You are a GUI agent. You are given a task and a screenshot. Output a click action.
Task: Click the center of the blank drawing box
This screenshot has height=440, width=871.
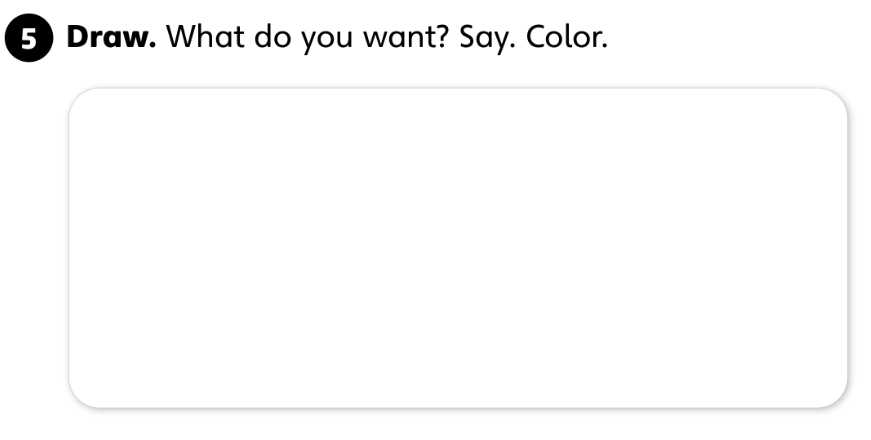pos(457,248)
